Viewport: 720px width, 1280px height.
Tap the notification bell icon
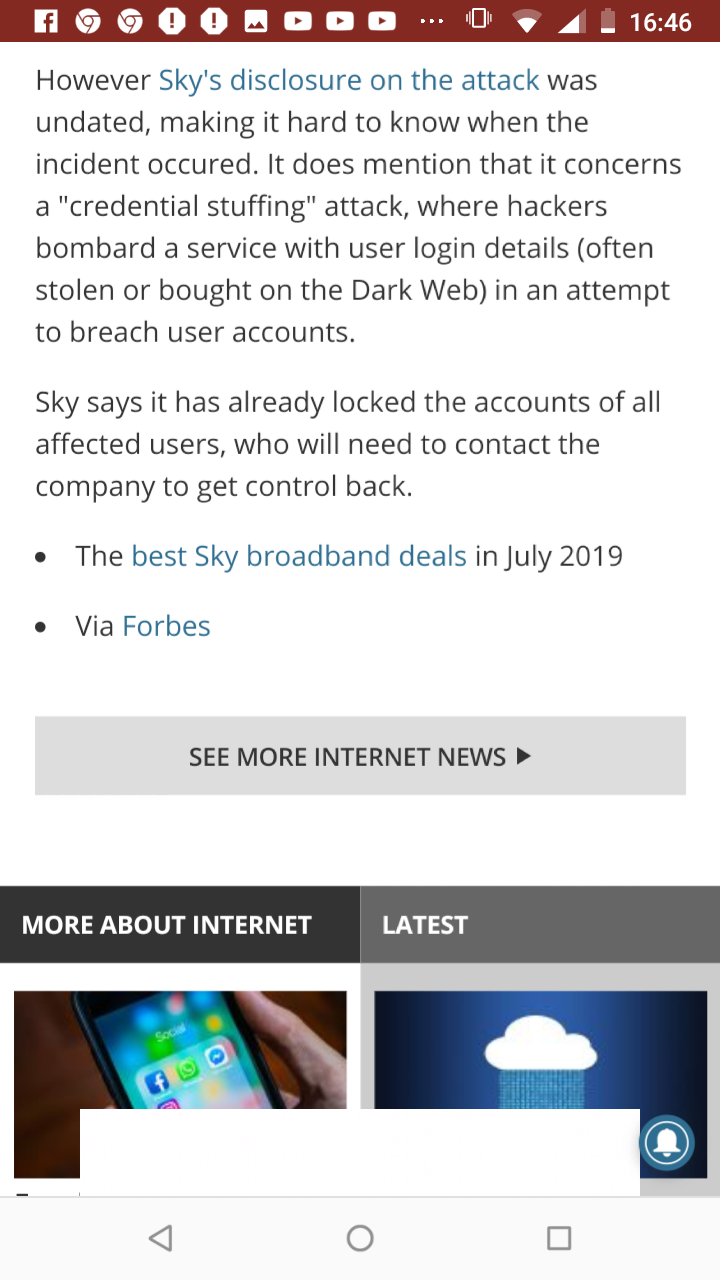666,1142
